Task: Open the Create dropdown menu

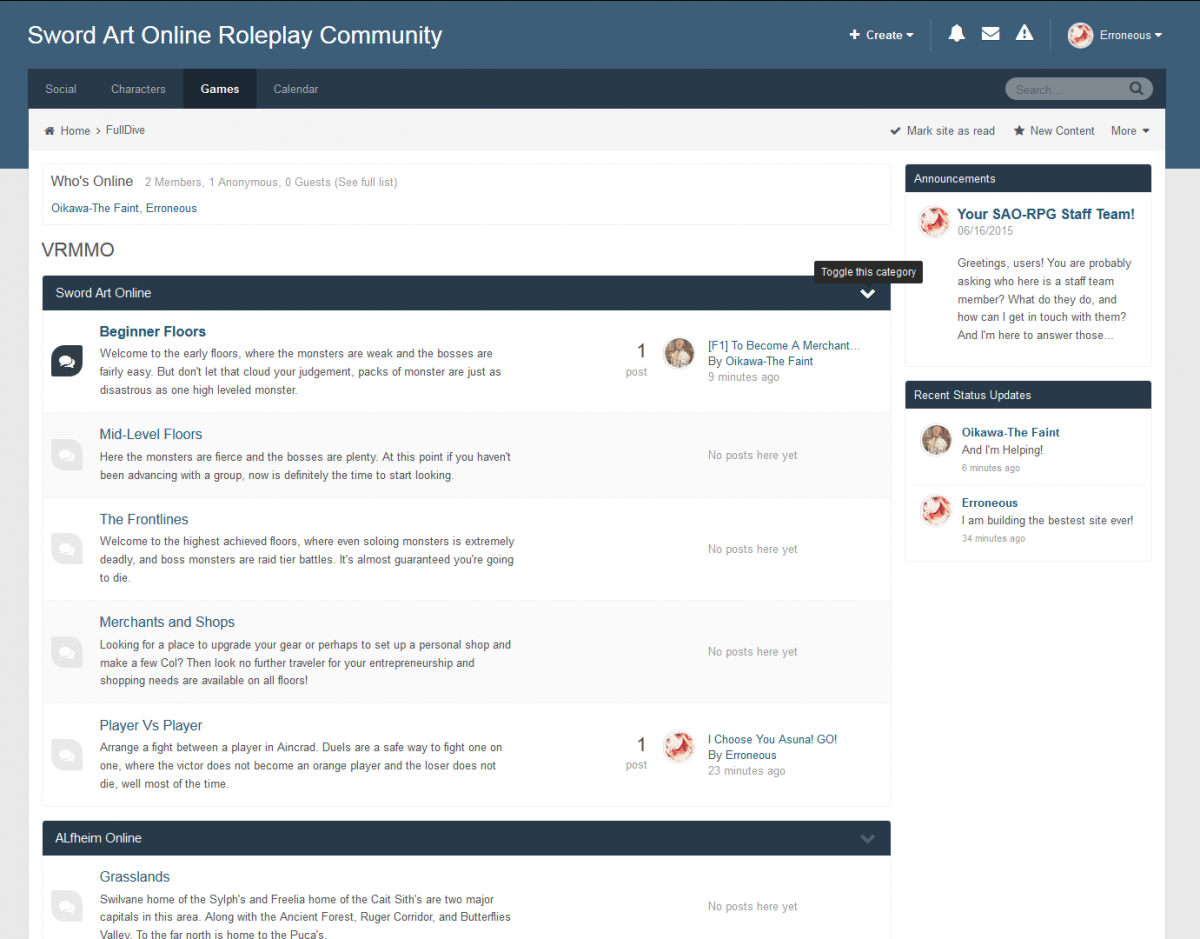Action: 881,35
